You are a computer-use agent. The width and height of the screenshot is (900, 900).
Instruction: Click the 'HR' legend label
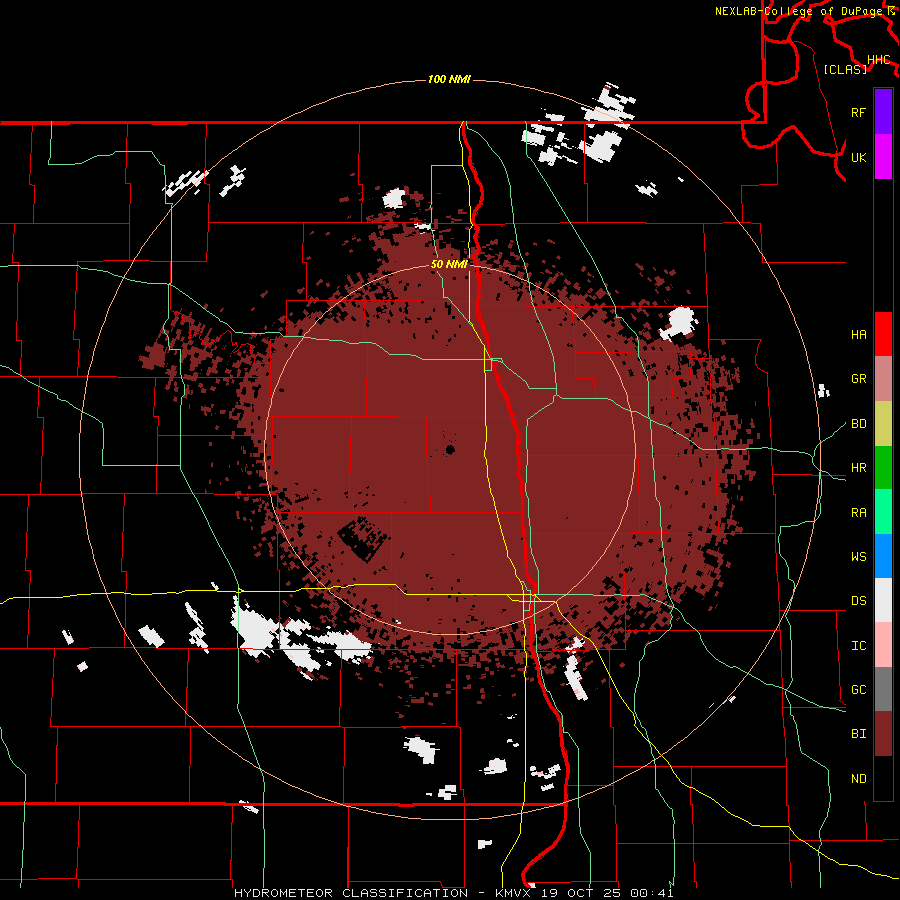[x=858, y=468]
